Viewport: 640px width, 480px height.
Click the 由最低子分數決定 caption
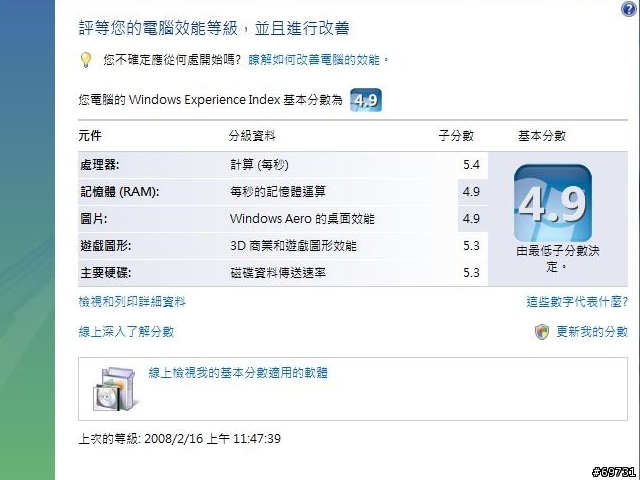pos(558,259)
